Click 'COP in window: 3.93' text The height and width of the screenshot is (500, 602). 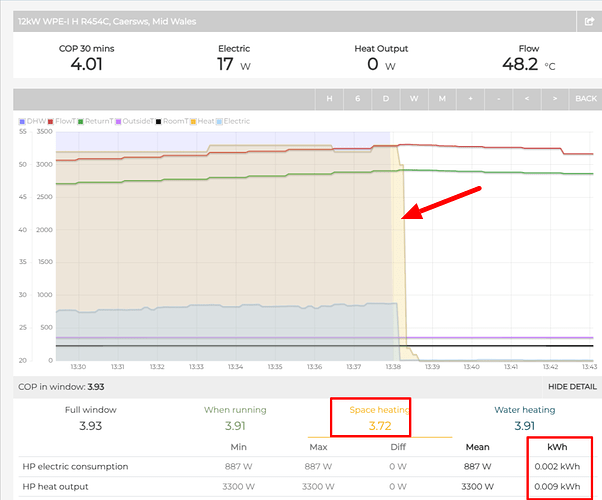(61, 387)
